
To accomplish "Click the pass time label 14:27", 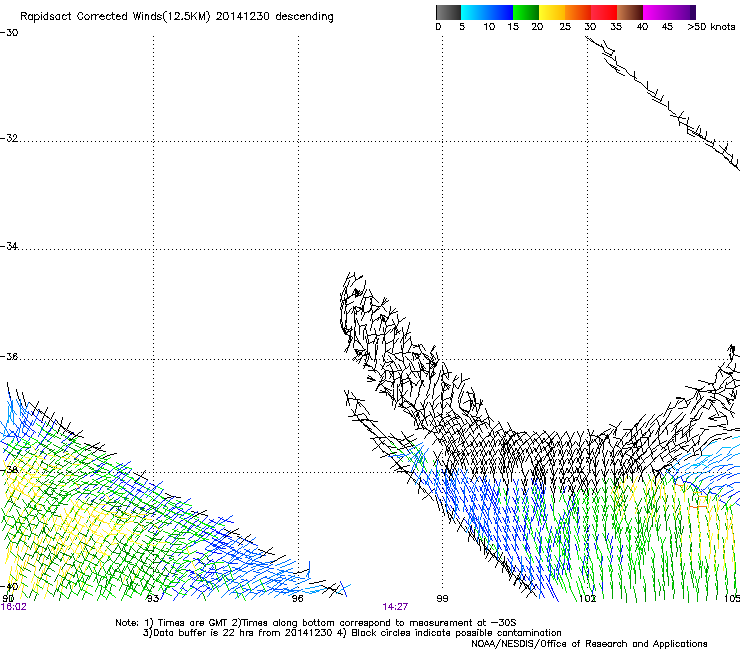I will tap(395, 607).
